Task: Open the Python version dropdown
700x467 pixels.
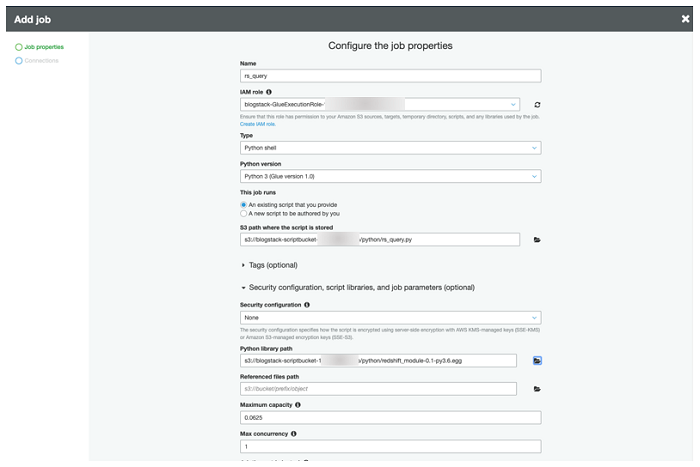Action: (x=390, y=176)
